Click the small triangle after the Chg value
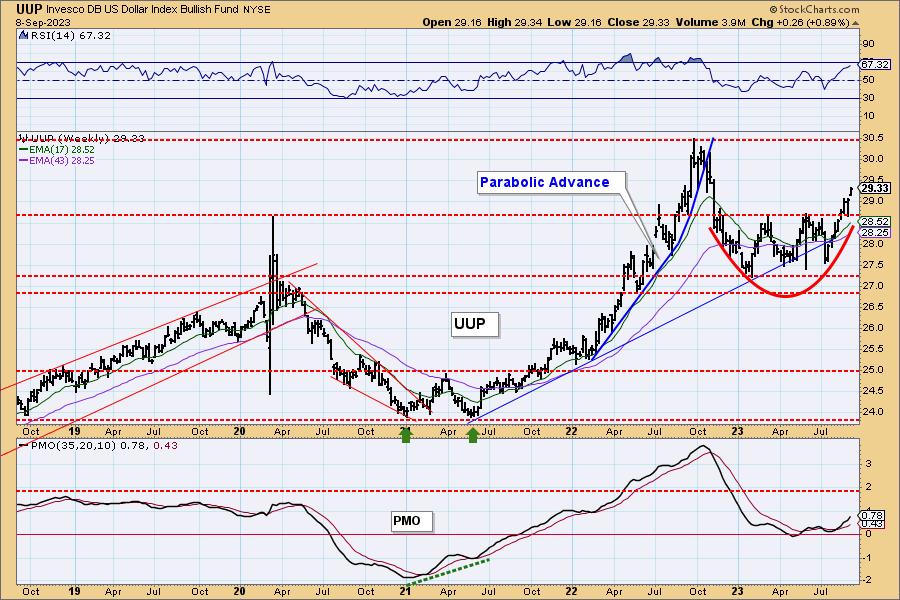Image resolution: width=900 pixels, height=600 pixels. [x=856, y=24]
